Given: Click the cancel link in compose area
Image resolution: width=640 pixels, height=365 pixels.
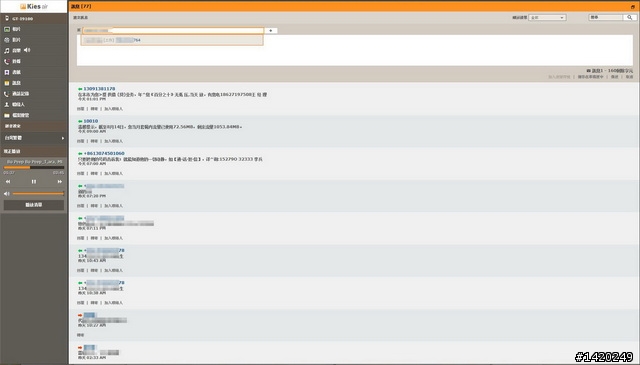Looking at the screenshot, I should 629,77.
